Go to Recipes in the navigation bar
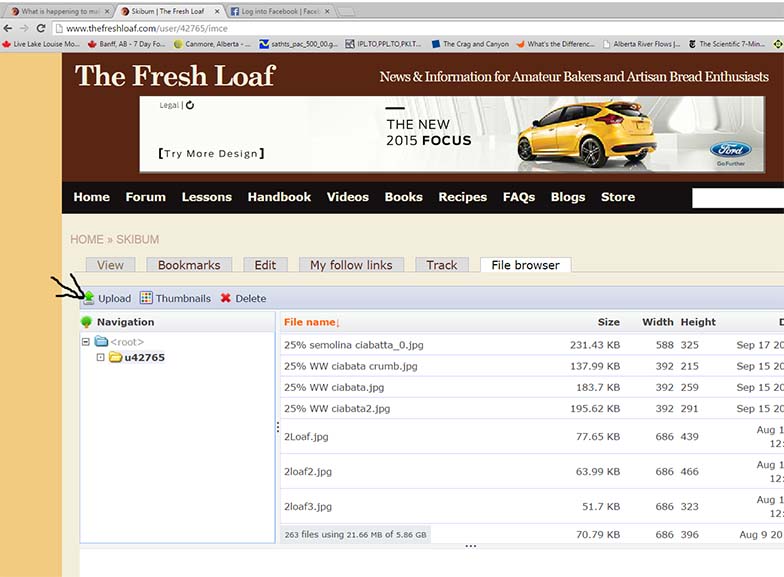 point(462,197)
